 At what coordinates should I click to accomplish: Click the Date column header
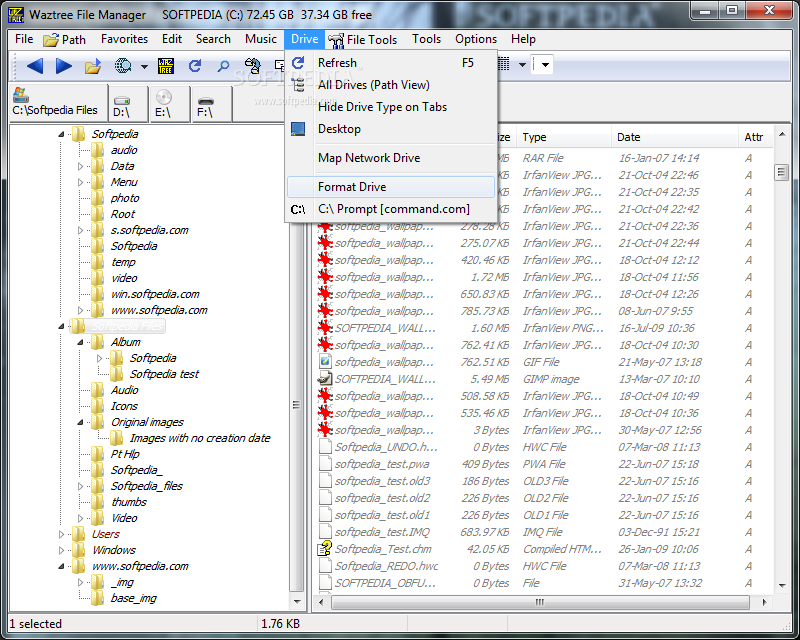pyautogui.click(x=674, y=137)
